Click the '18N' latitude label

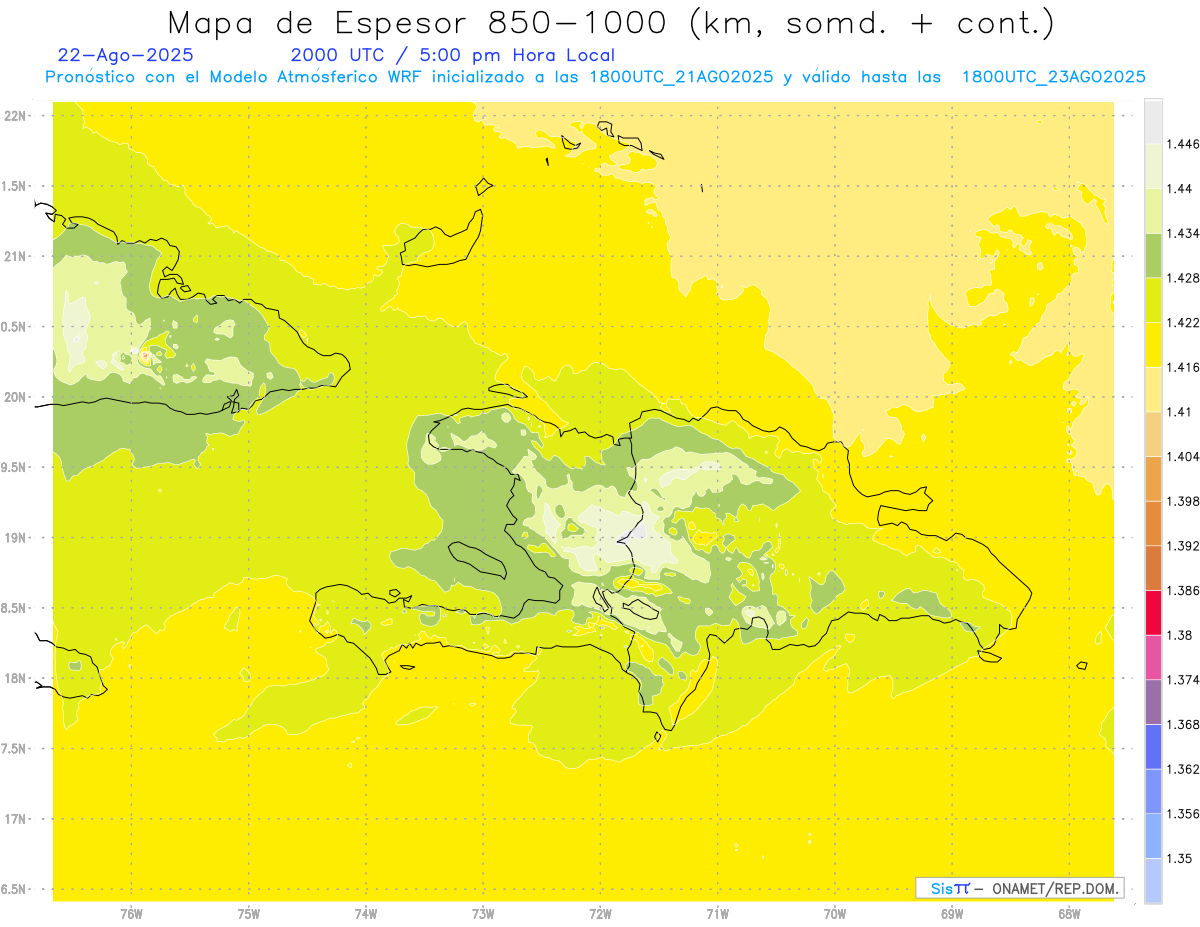point(17,678)
